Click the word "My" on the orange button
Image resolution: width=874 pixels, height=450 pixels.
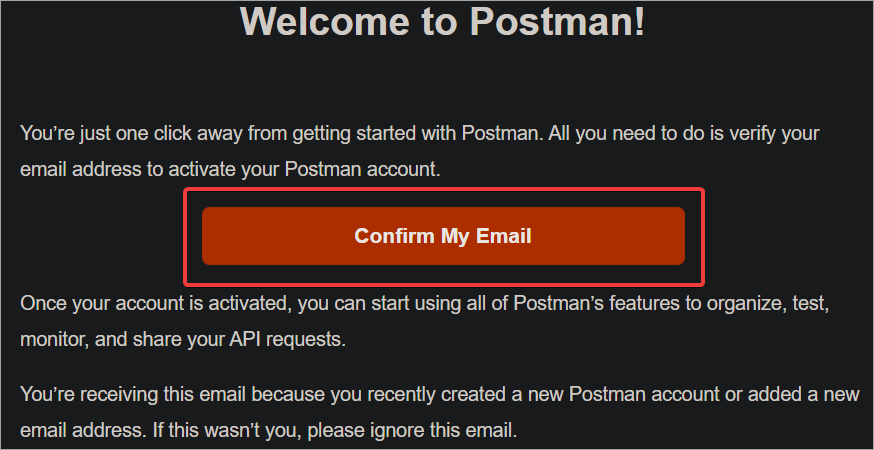click(x=455, y=236)
